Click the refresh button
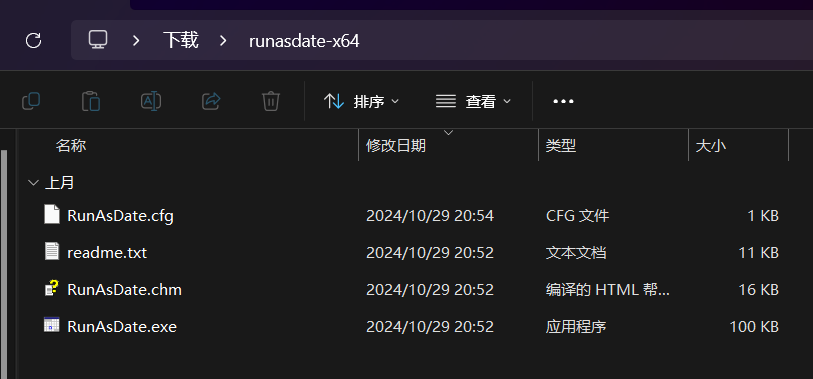 pos(34,40)
